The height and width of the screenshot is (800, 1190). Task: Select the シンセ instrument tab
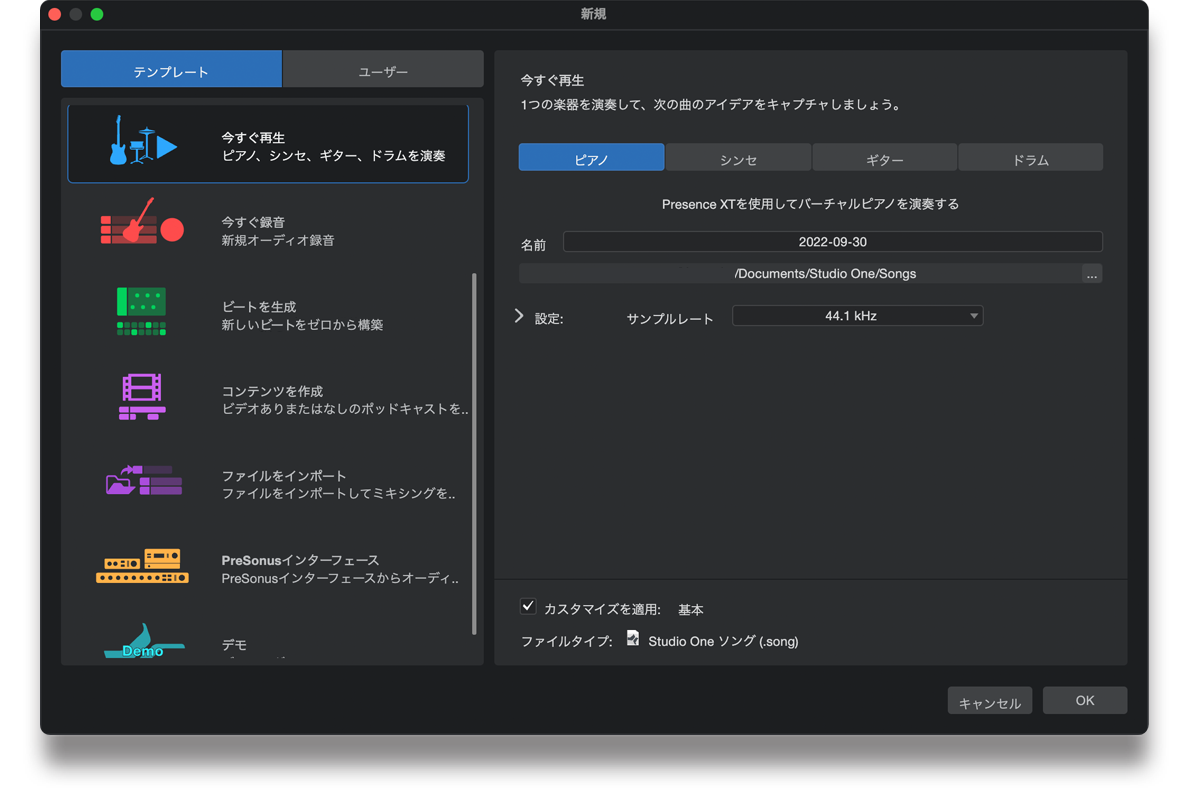coord(738,159)
